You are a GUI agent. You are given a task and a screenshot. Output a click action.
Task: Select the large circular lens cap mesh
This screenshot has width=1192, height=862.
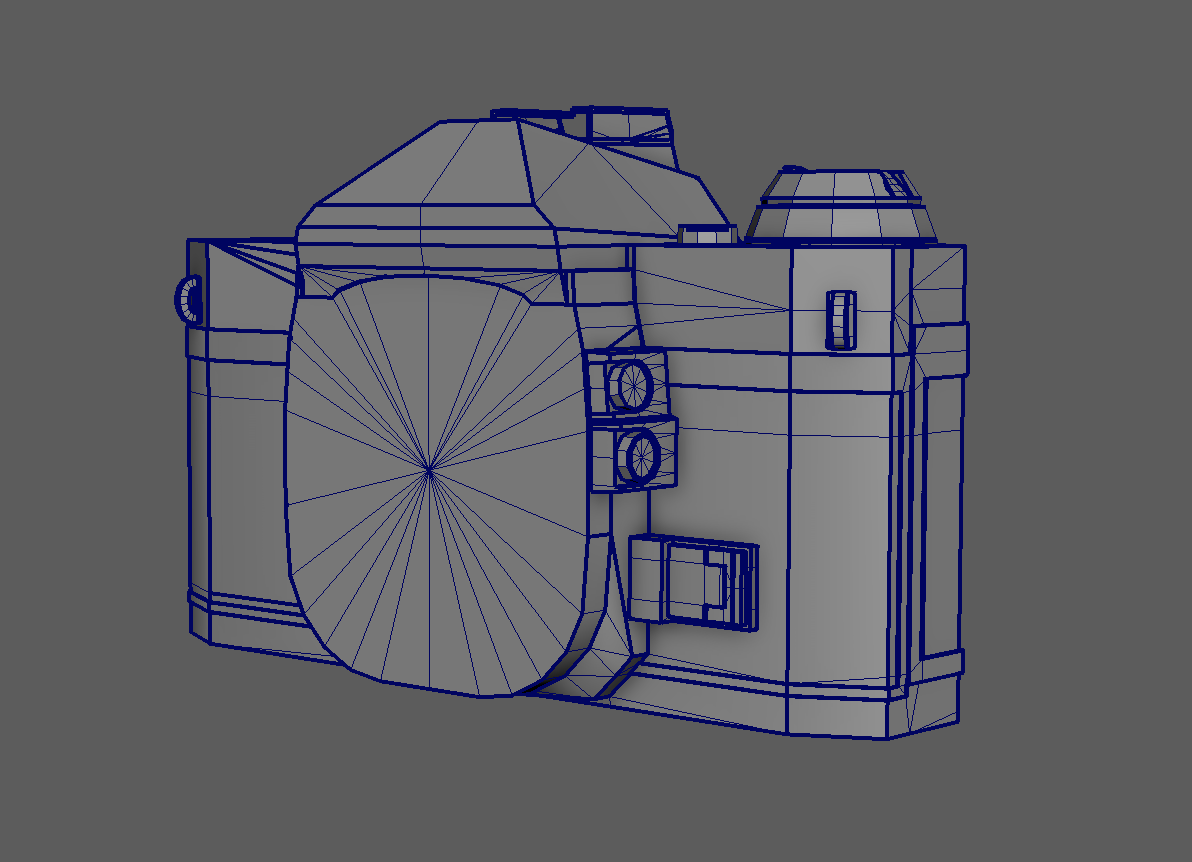pyautogui.click(x=436, y=486)
